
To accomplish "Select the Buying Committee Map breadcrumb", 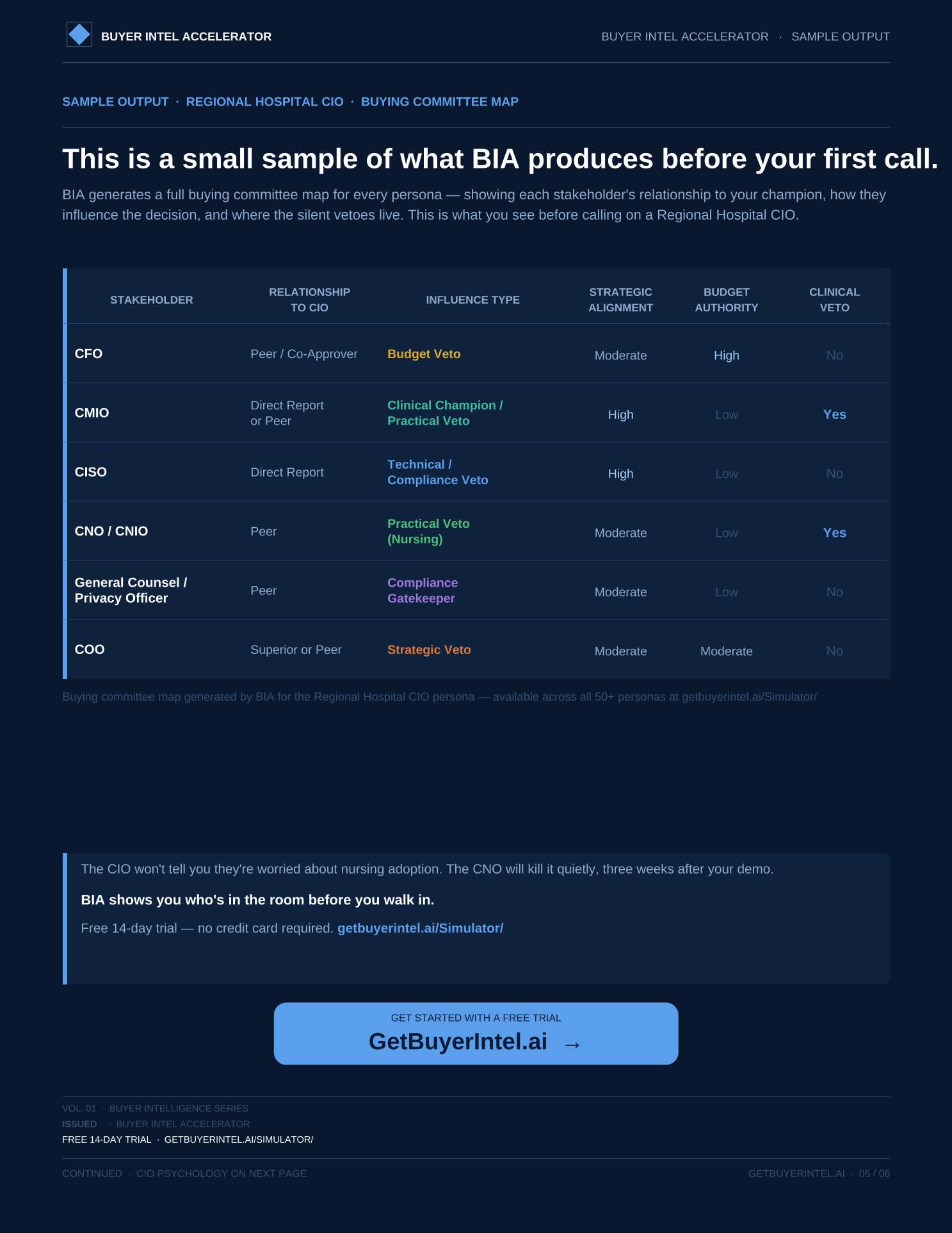I will (x=440, y=102).
